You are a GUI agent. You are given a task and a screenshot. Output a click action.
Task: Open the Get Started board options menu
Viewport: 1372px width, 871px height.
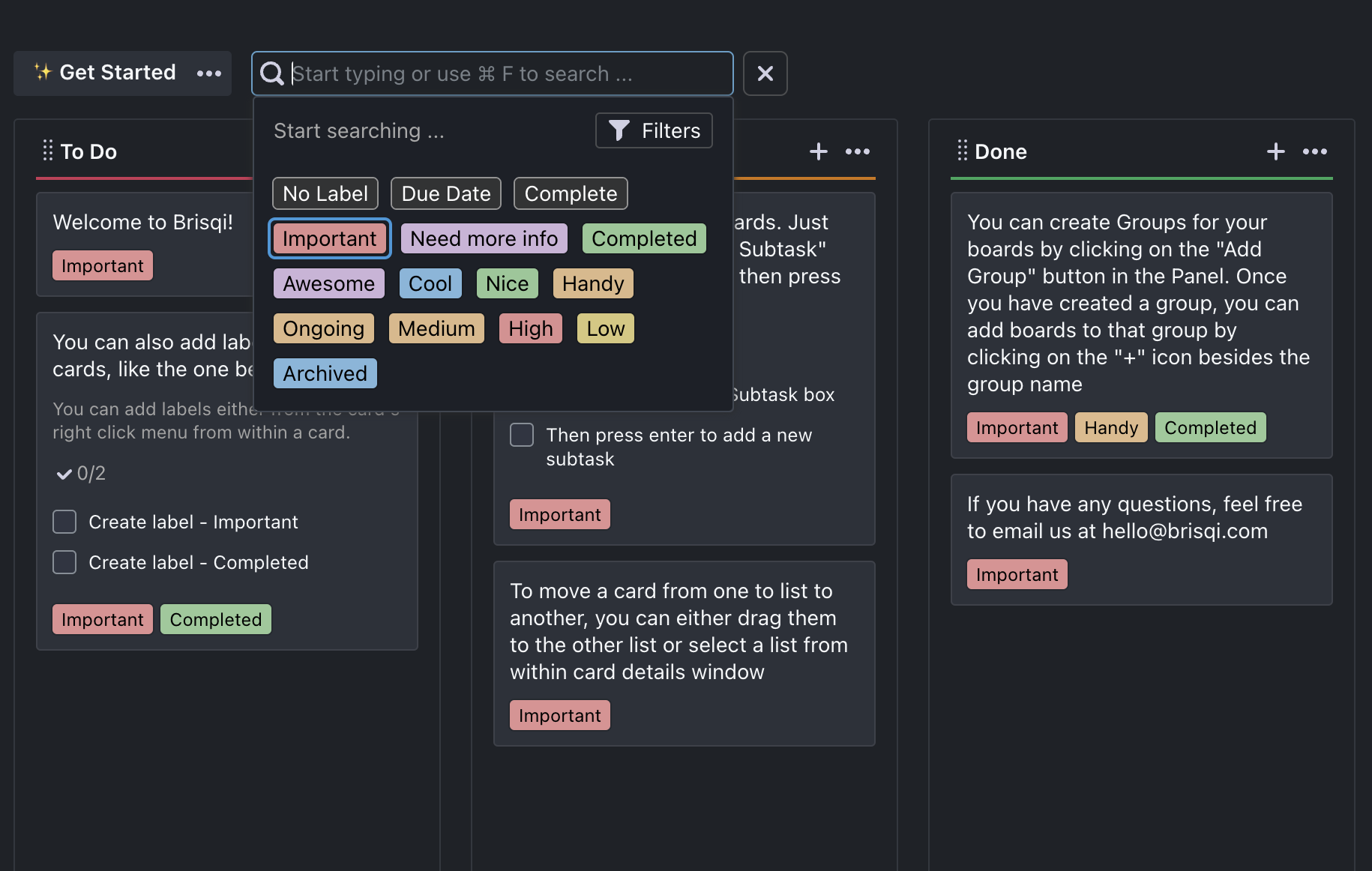pos(209,73)
